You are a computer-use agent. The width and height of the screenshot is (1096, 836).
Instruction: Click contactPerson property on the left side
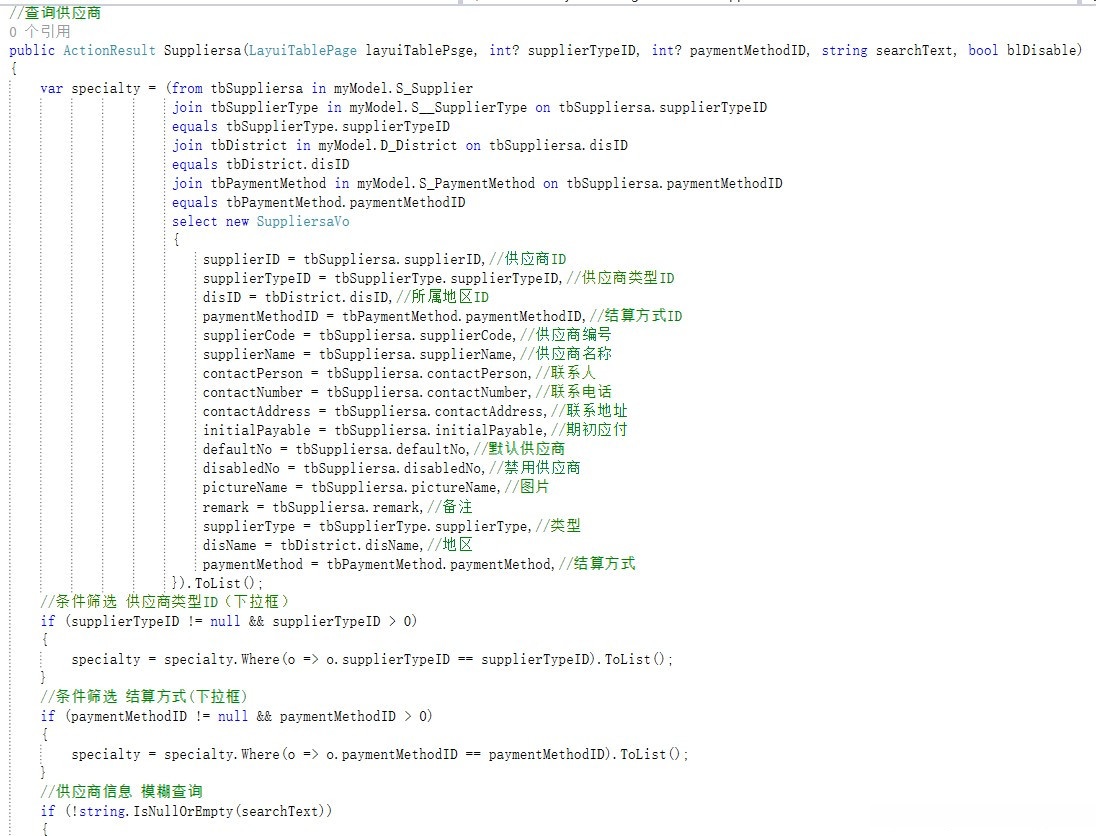coord(253,373)
